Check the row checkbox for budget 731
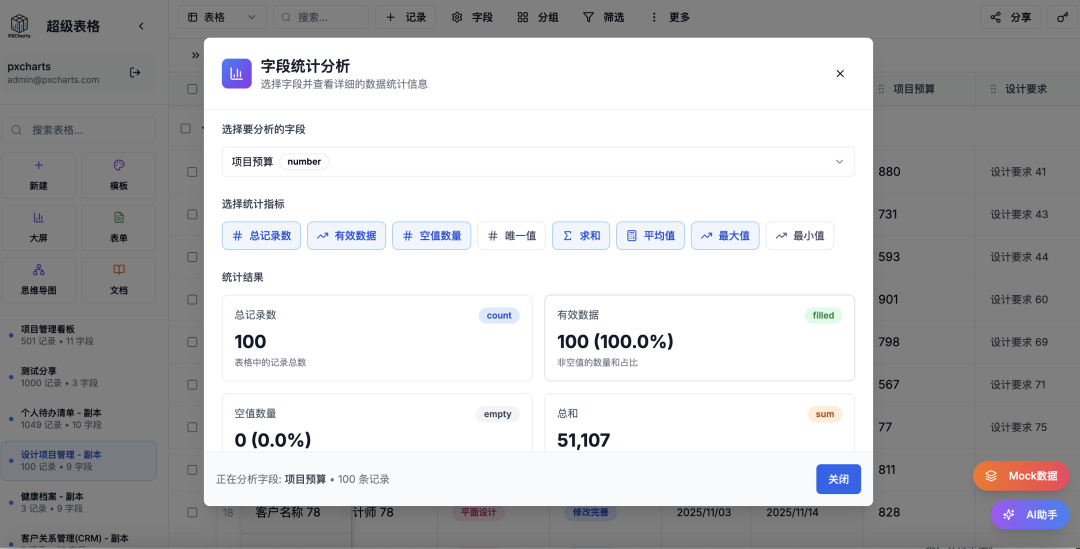 click(192, 214)
